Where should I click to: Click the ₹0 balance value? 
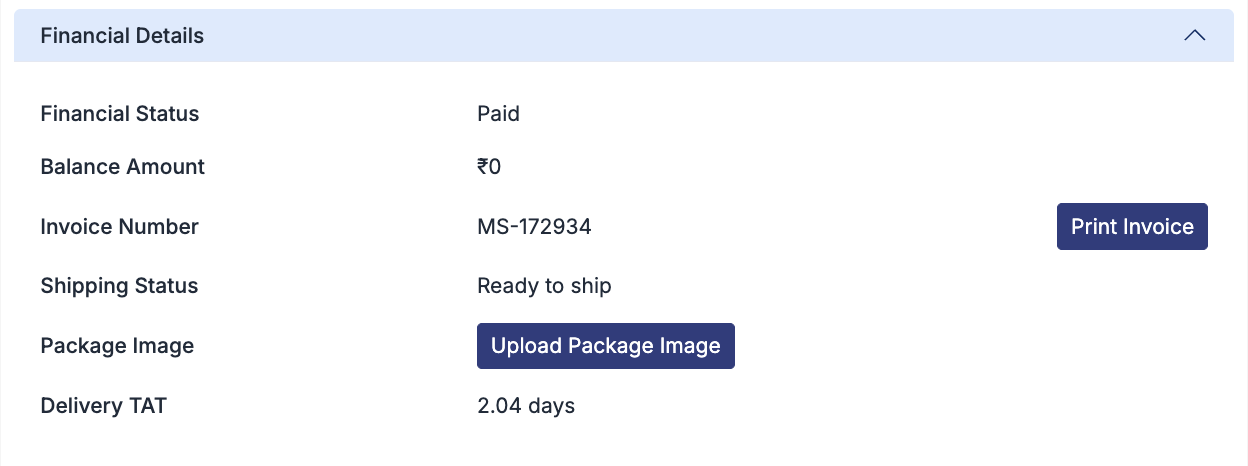[489, 167]
